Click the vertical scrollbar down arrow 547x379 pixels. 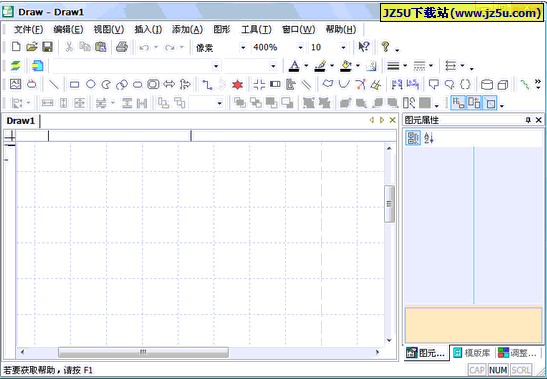389,340
